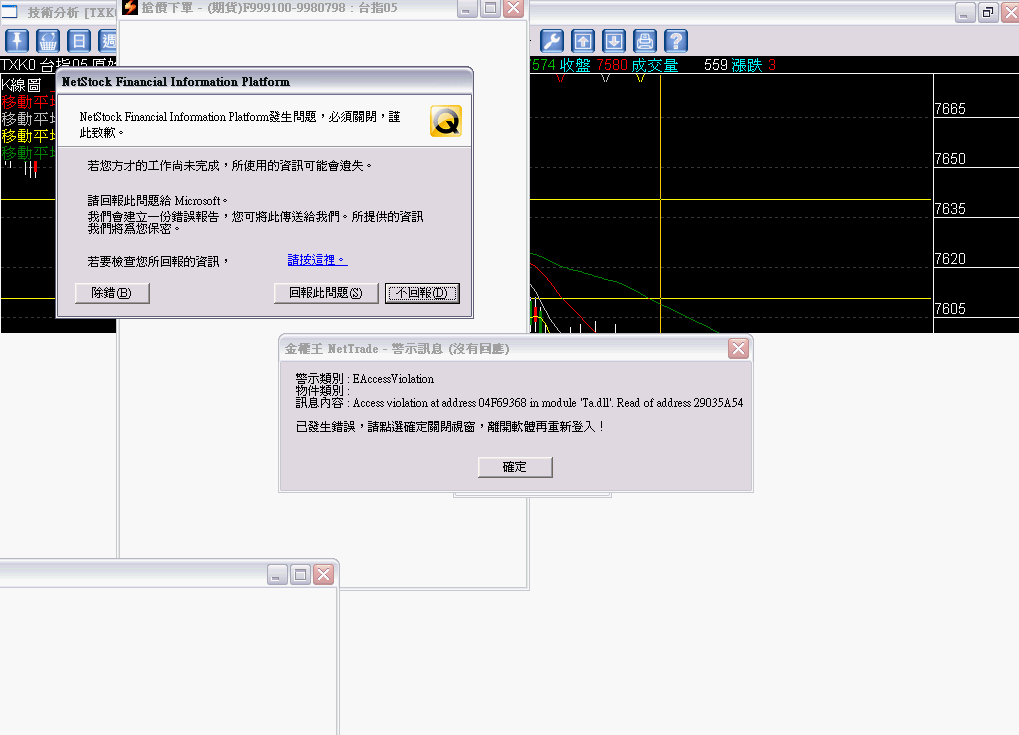The height and width of the screenshot is (735, 1019).
Task: Click the Q icon in the NetStock error dialog
Action: pos(446,121)
